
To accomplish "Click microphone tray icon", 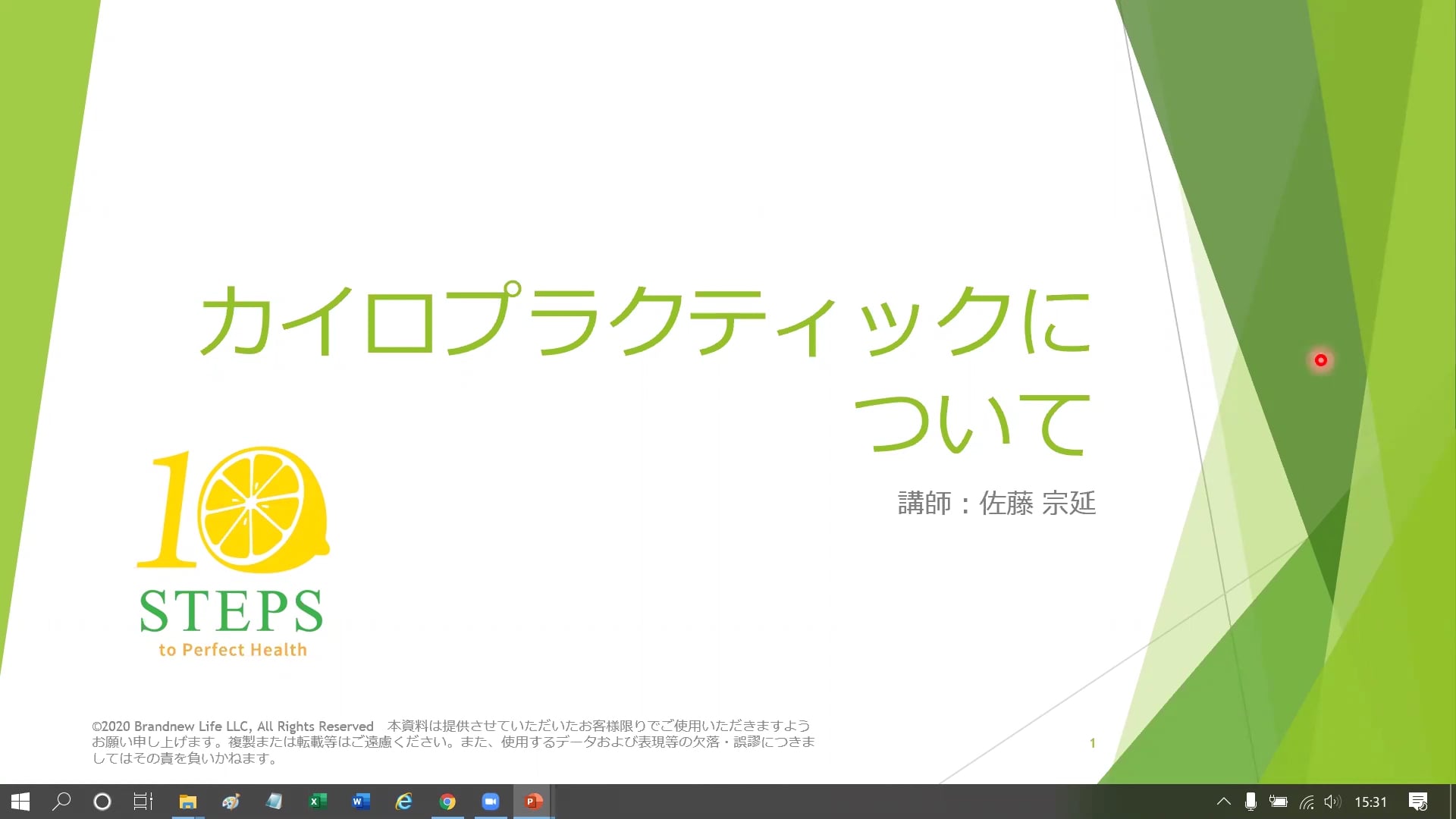I will [x=1250, y=802].
